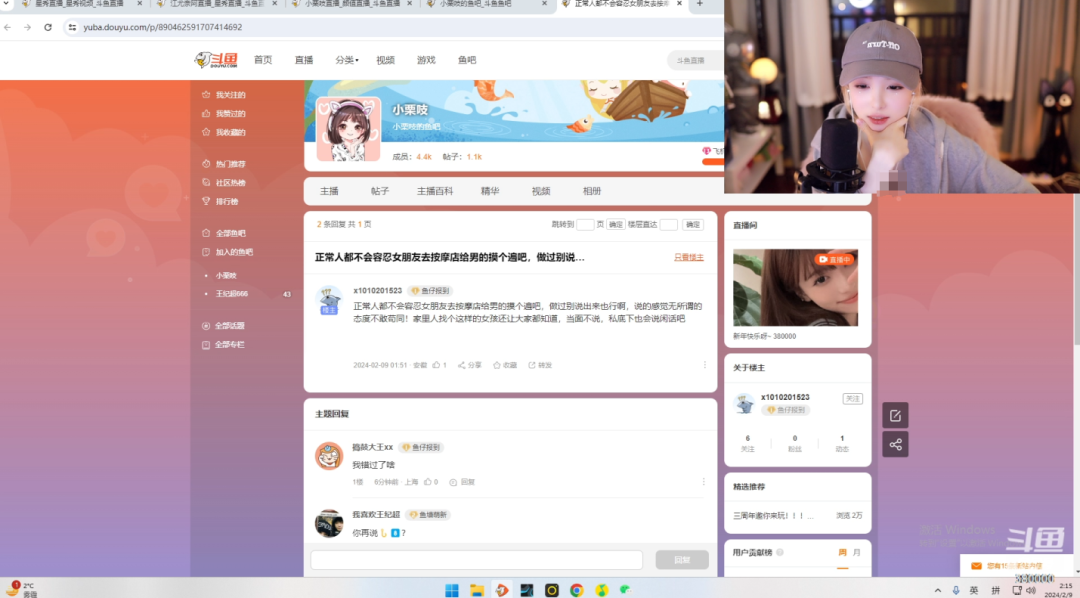Open File Explorer from the taskbar
1080x598 pixels.
(477, 590)
